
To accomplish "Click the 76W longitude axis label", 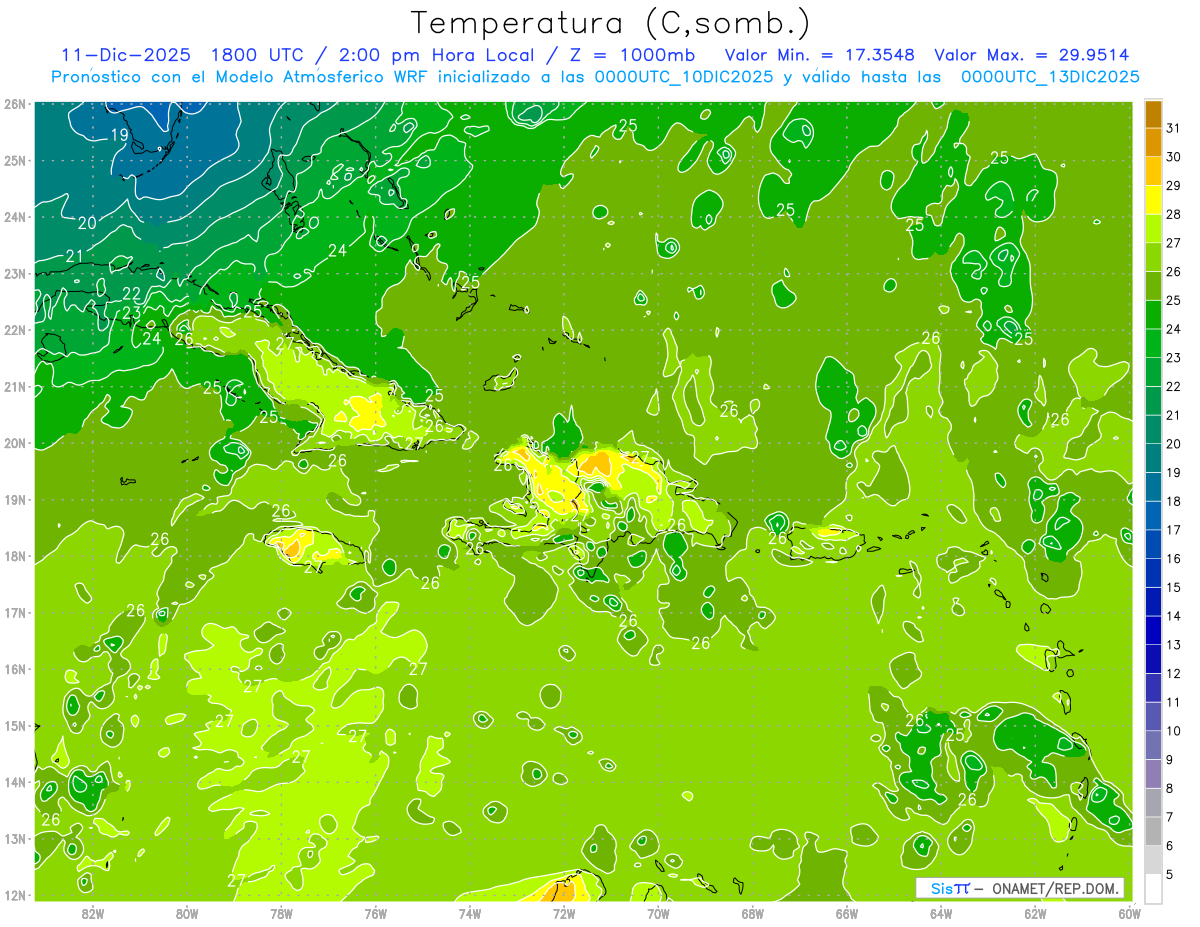I will click(375, 913).
